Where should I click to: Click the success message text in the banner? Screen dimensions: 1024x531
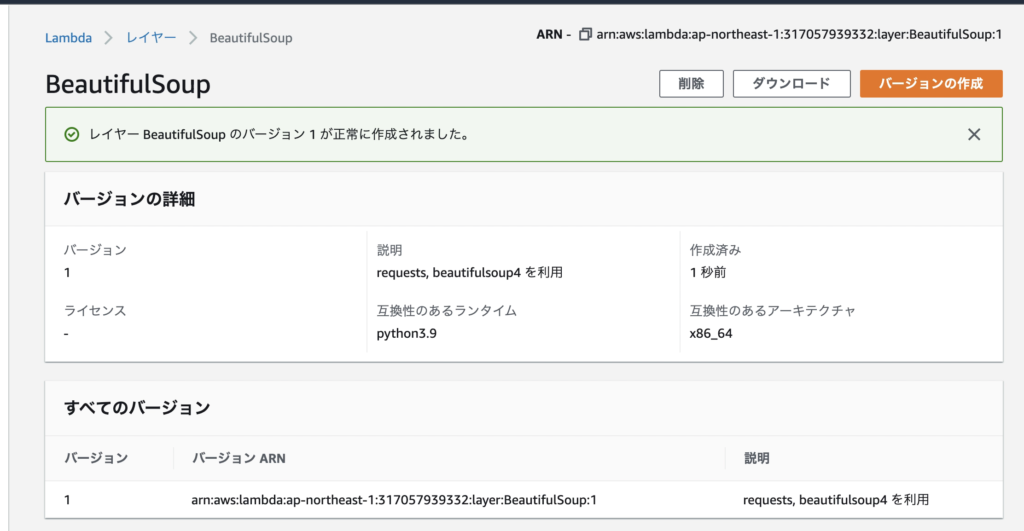click(x=279, y=135)
